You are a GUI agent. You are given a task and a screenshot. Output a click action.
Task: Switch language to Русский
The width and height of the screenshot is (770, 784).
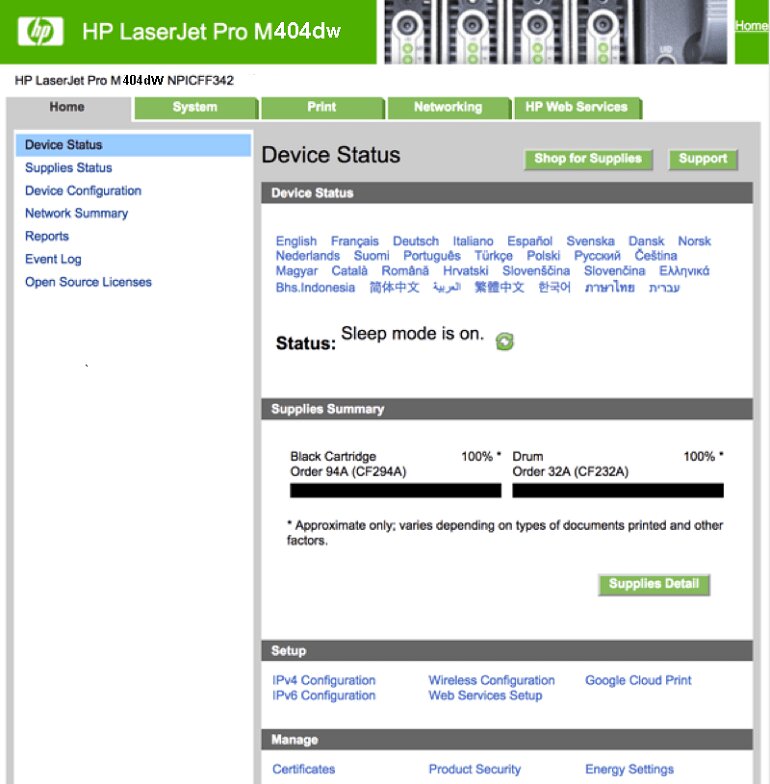coord(597,256)
